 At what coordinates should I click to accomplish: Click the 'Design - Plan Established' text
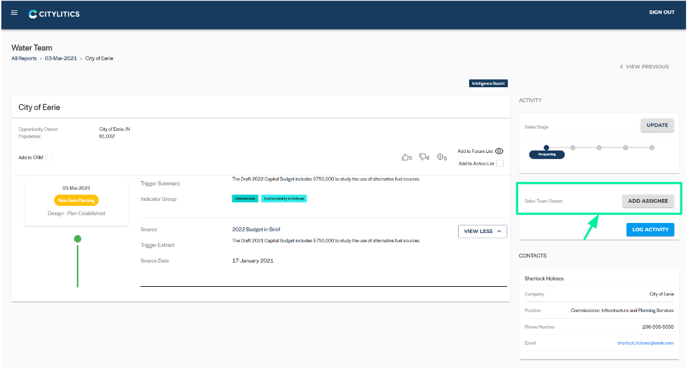[x=76, y=214]
